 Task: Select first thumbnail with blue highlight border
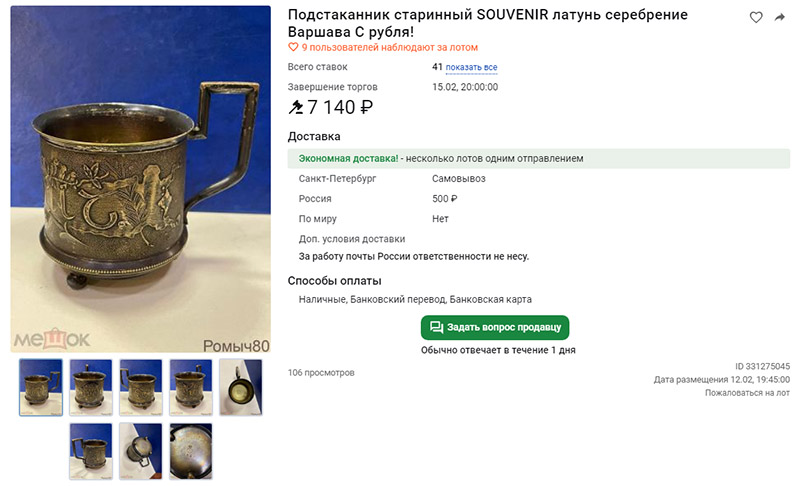[x=41, y=387]
